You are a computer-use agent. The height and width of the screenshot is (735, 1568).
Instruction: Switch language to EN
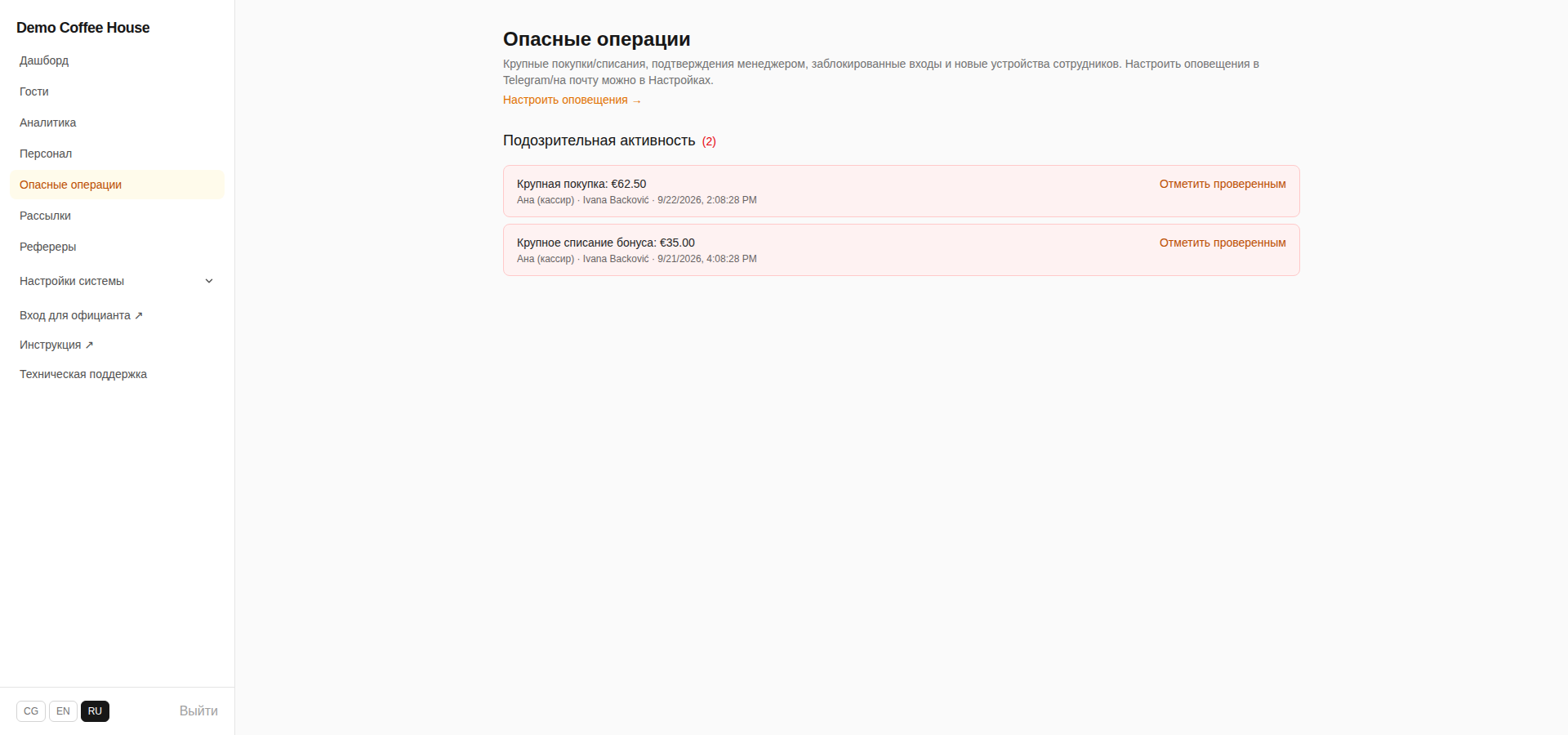(x=63, y=711)
